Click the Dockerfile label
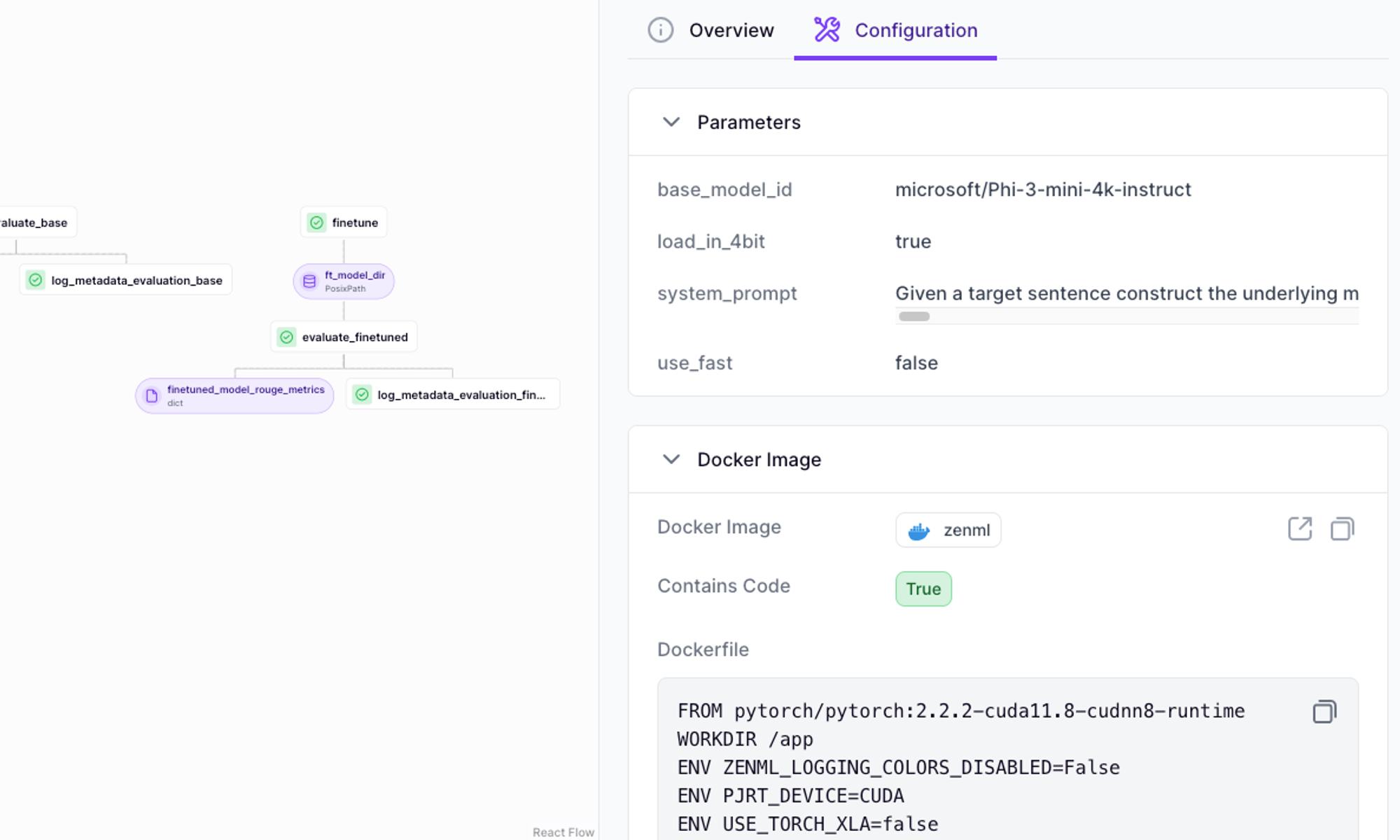The height and width of the screenshot is (840, 1400). pos(703,650)
